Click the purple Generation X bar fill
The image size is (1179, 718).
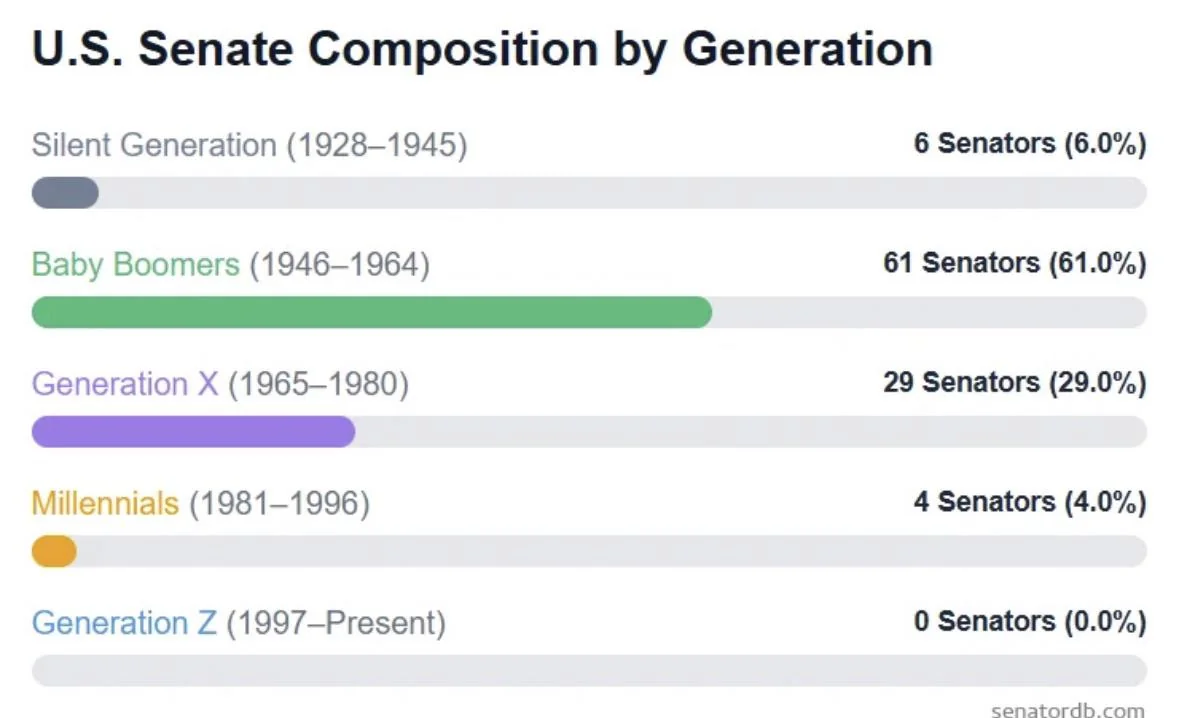tap(193, 431)
